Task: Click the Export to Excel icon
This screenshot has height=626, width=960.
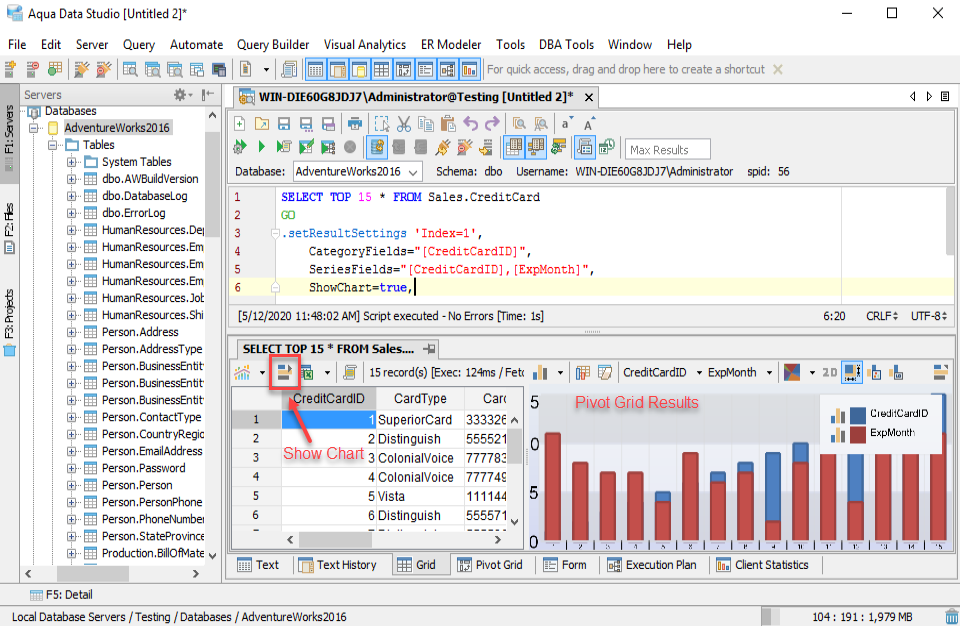Action: pyautogui.click(x=307, y=372)
